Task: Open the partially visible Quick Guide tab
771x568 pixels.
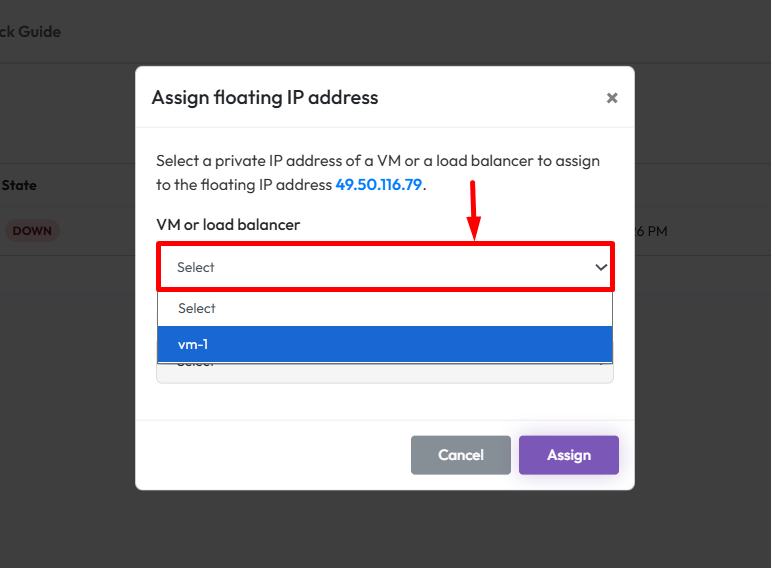Action: 30,32
